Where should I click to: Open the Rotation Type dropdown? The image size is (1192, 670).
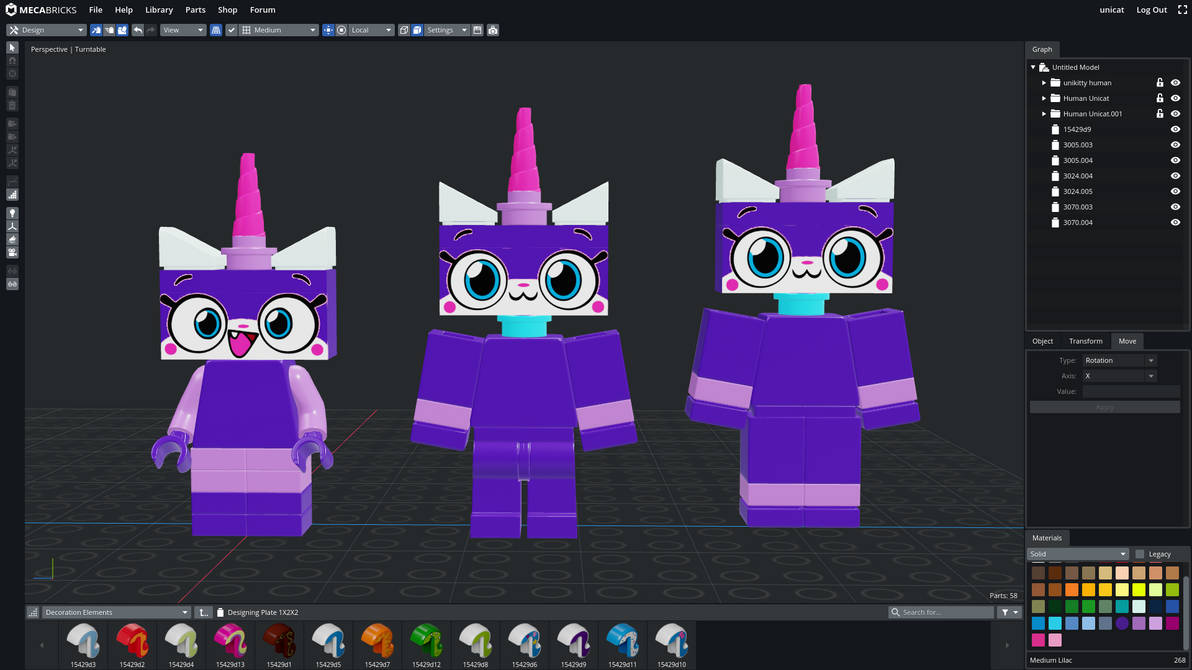1119,360
